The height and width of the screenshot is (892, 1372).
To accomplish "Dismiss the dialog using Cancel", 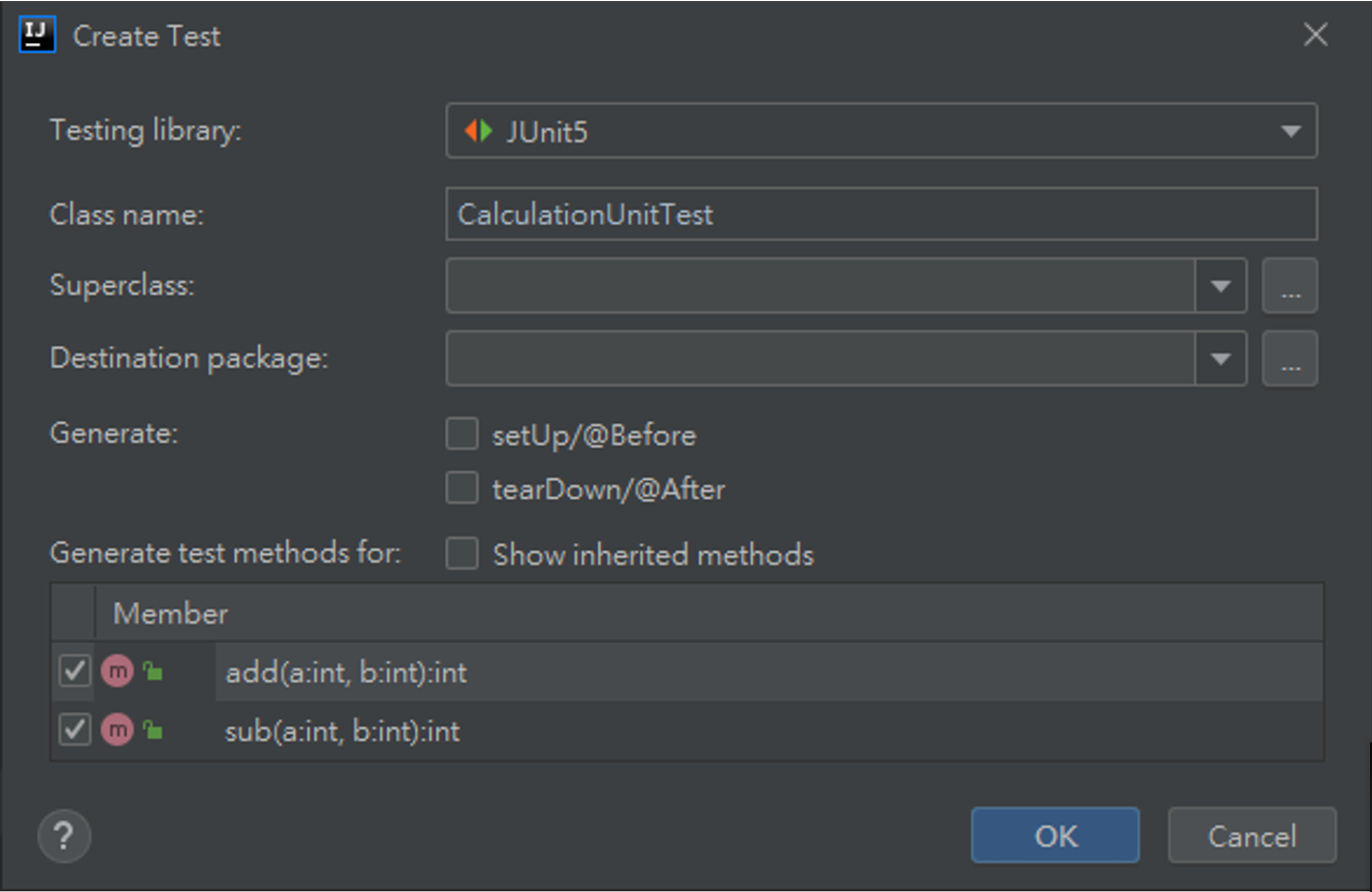I will pyautogui.click(x=1251, y=836).
